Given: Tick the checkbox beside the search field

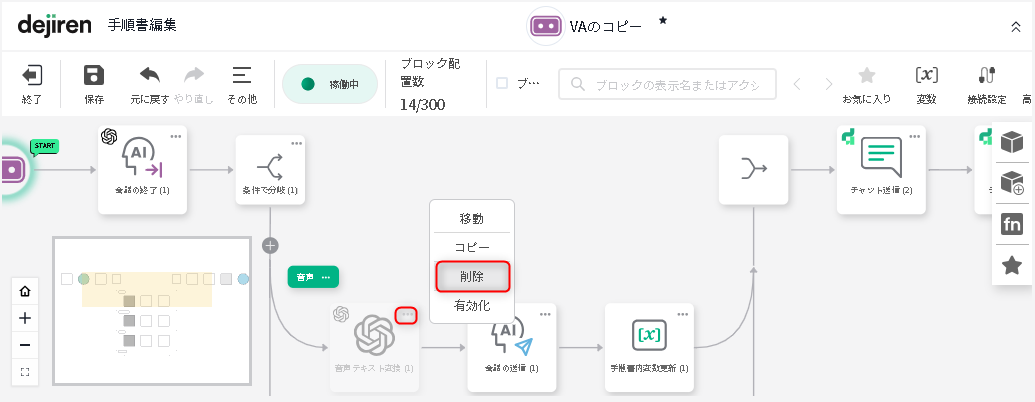Looking at the screenshot, I should [502, 84].
